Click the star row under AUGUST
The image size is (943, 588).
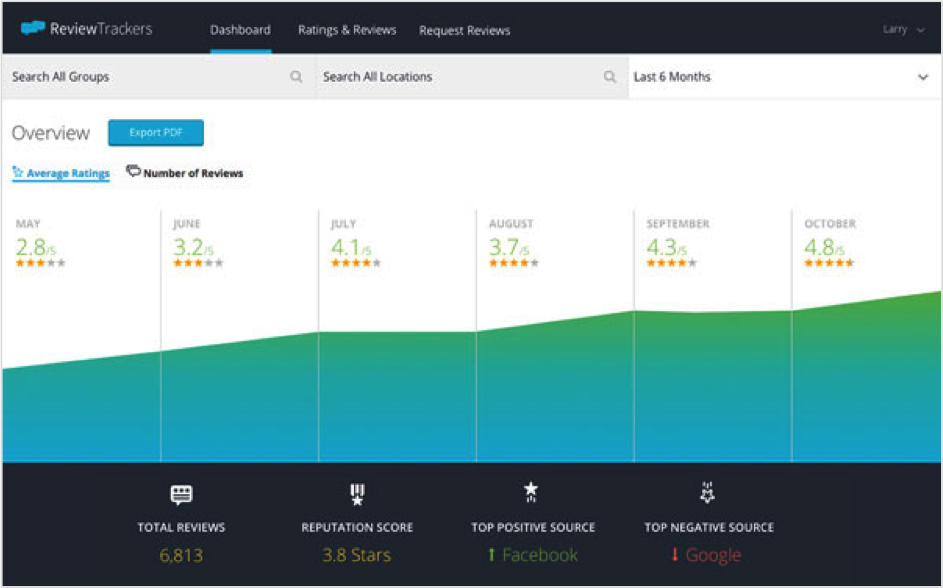(x=514, y=263)
